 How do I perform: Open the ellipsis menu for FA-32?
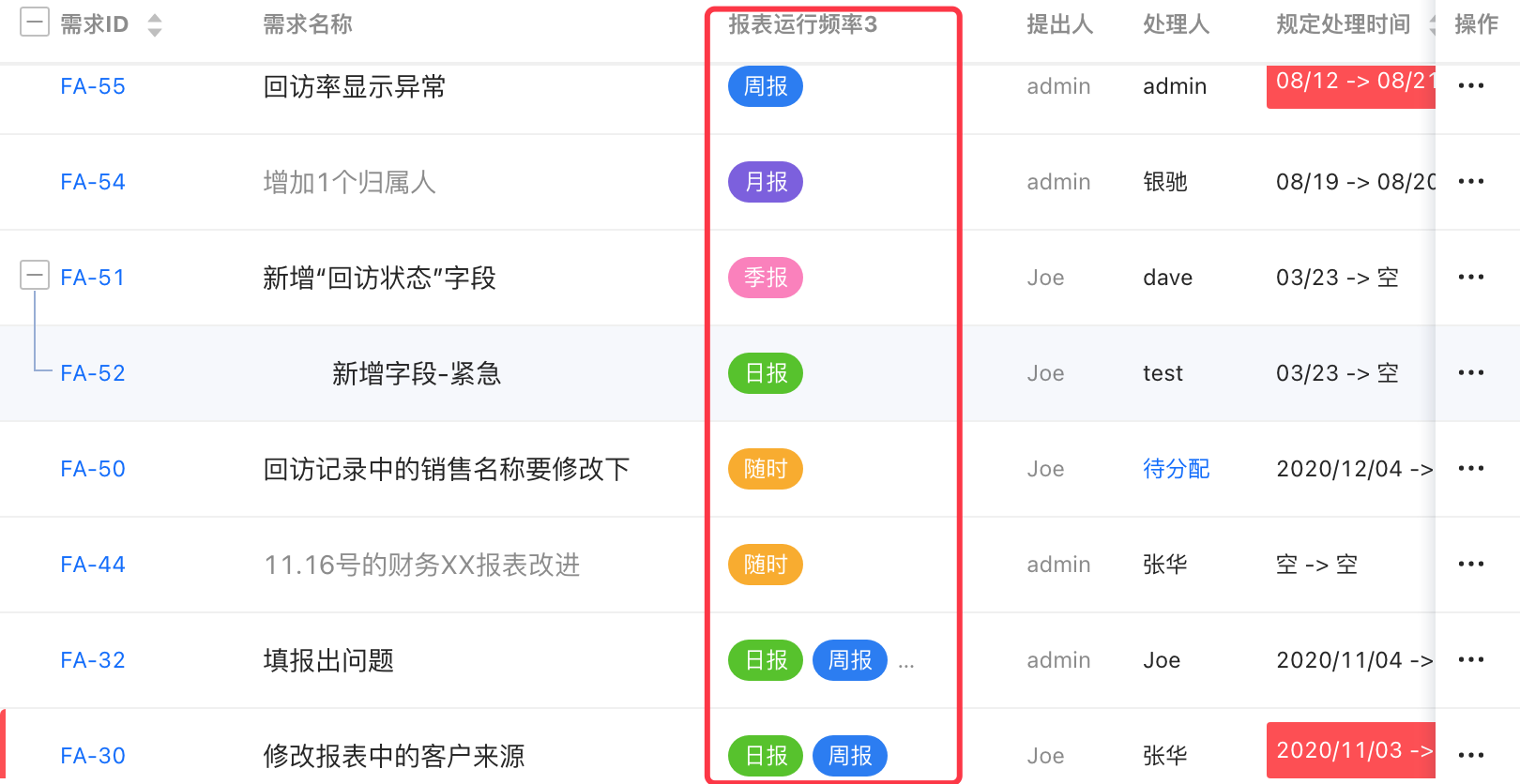(x=1470, y=660)
